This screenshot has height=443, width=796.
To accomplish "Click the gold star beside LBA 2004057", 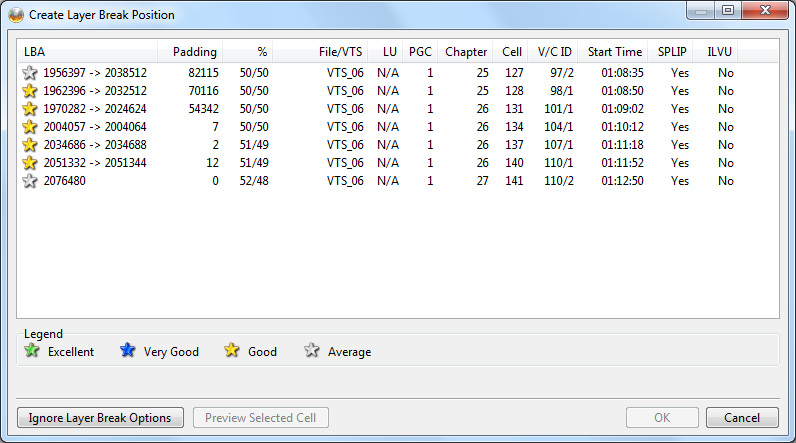I will point(30,127).
